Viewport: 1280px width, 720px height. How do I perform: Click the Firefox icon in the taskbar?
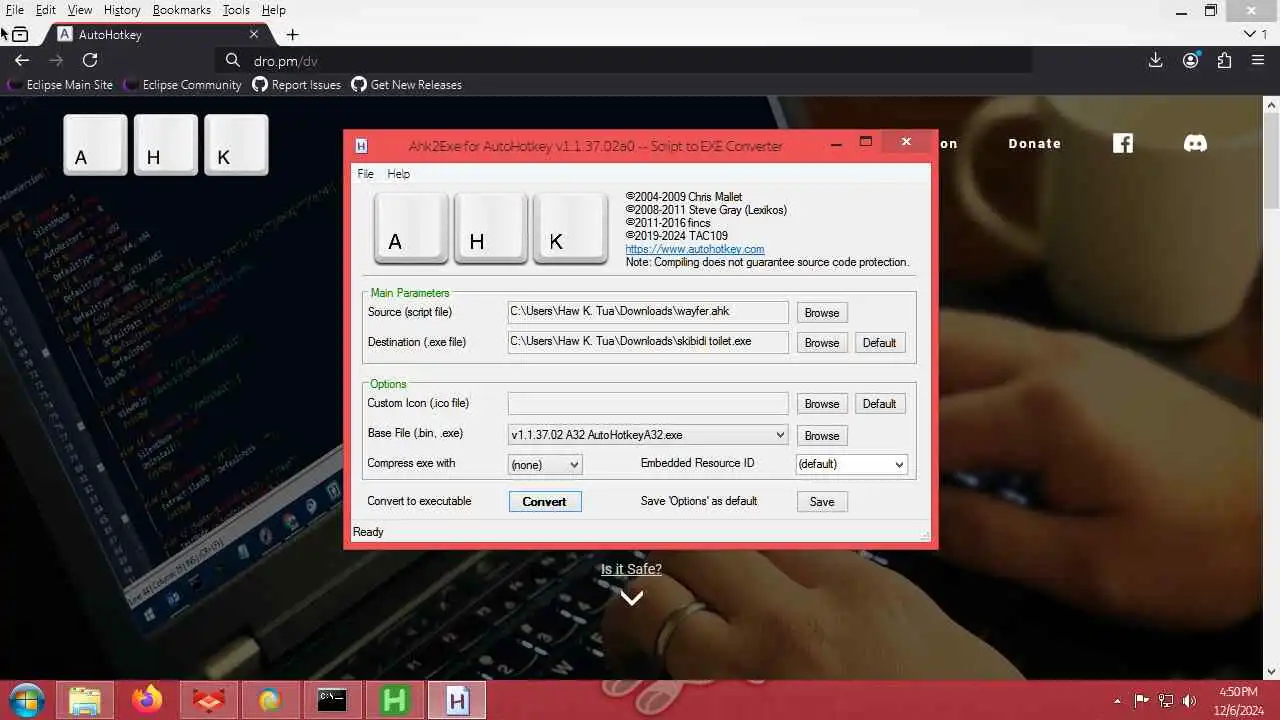[147, 700]
